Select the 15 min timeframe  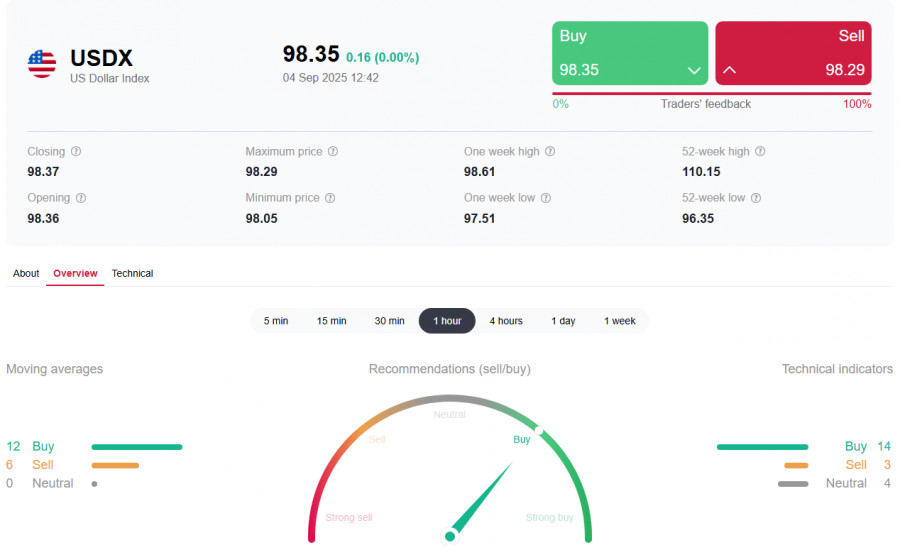coord(332,321)
